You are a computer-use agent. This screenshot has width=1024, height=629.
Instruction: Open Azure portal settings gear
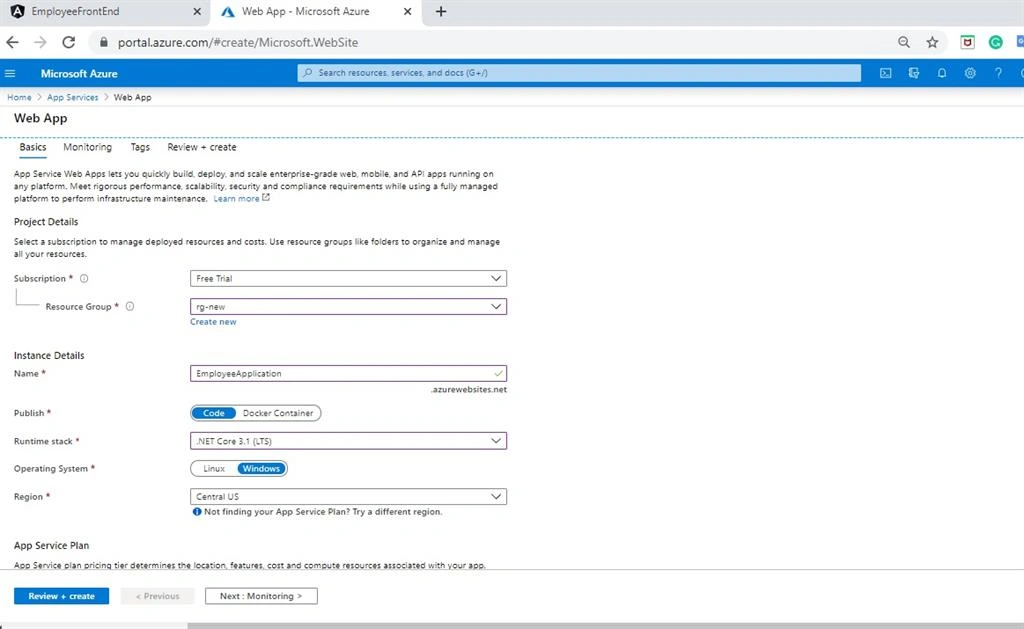[970, 73]
